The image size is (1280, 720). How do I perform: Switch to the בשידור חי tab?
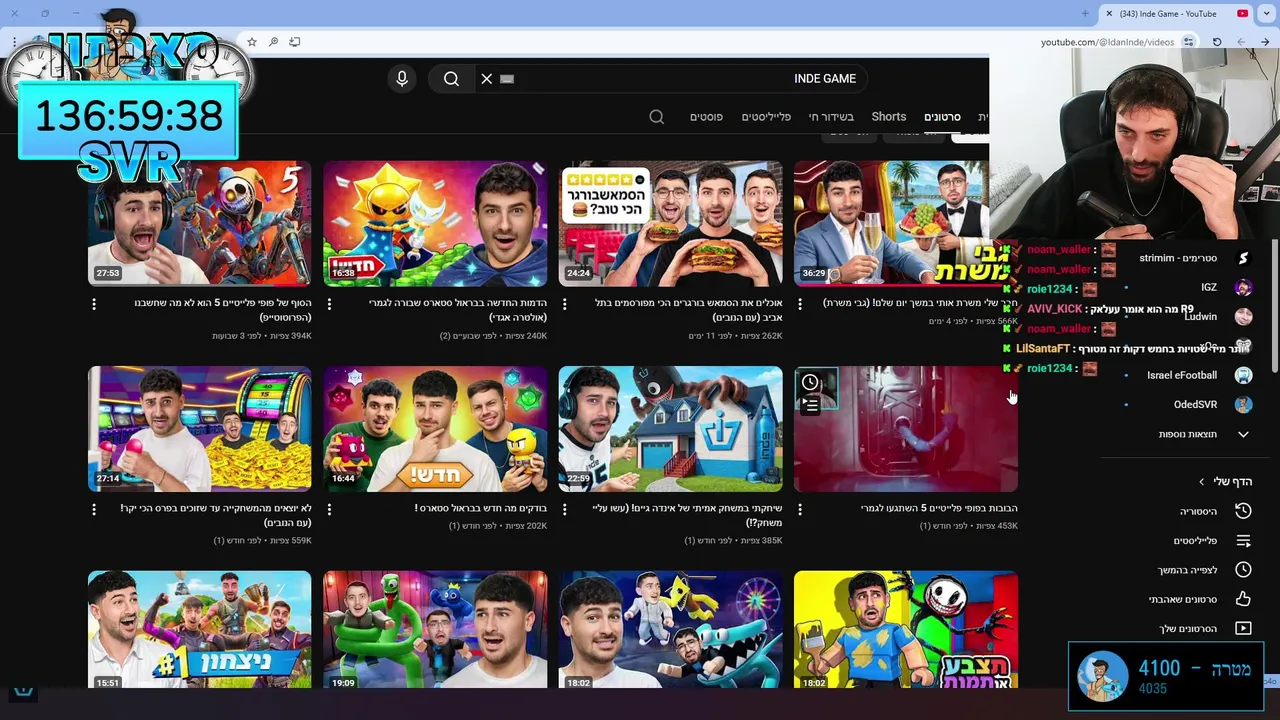(831, 117)
